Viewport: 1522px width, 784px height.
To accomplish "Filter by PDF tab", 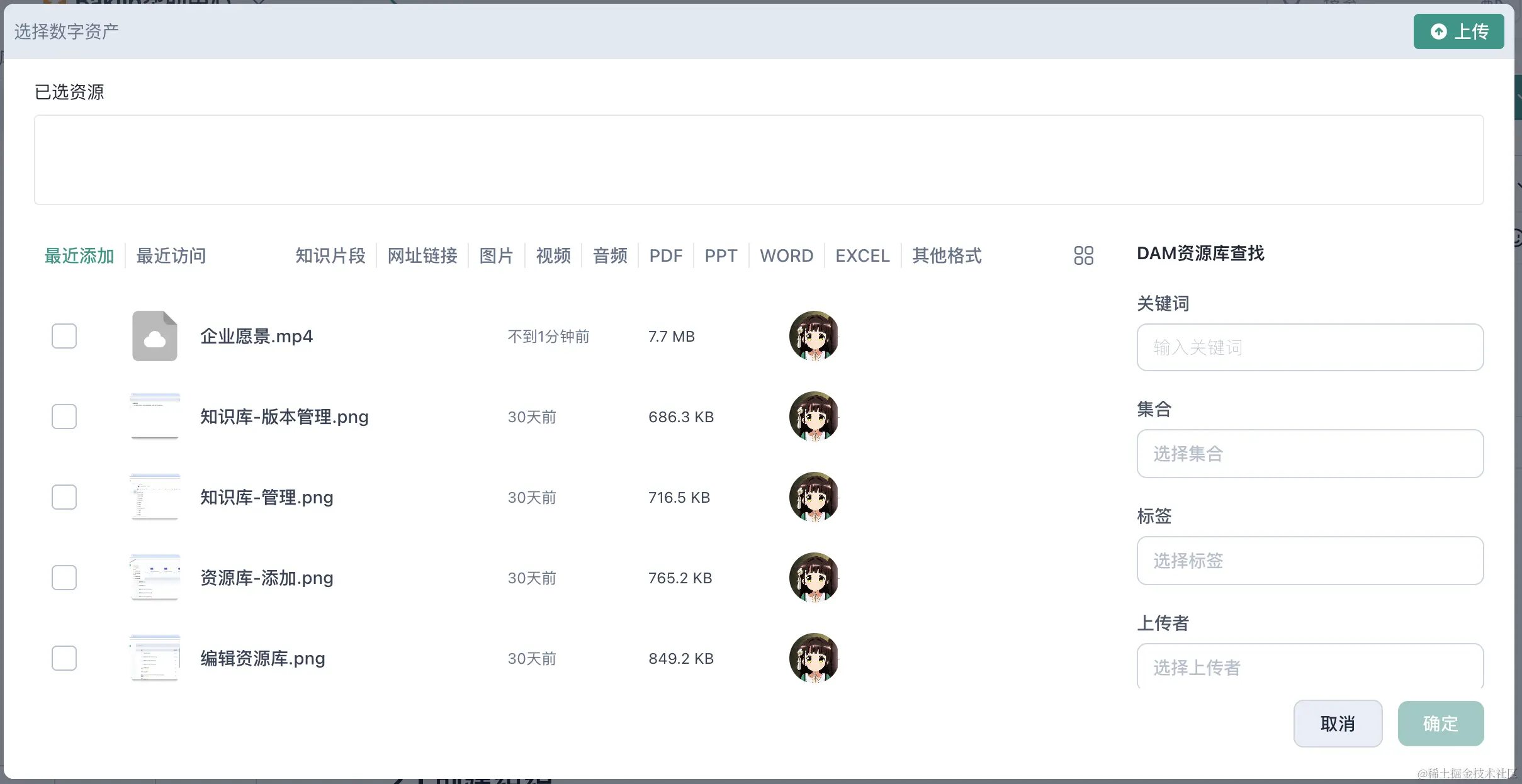I will (x=665, y=255).
